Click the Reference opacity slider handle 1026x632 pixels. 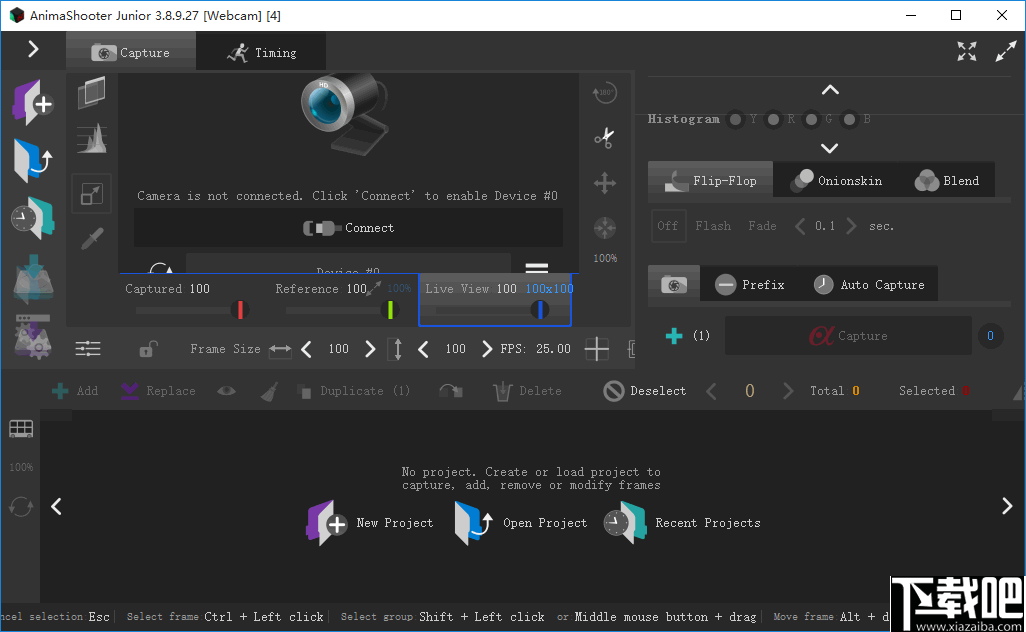390,309
